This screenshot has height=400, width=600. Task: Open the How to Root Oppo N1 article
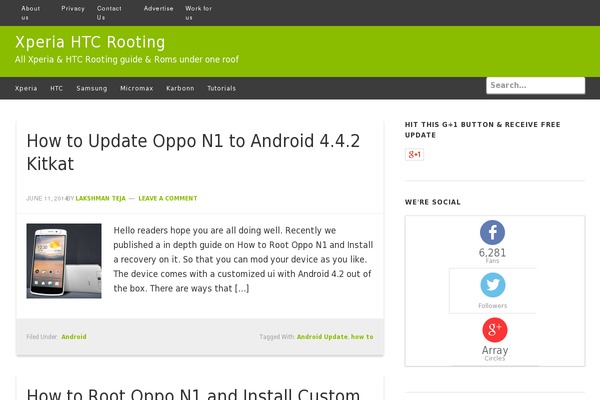[x=193, y=394]
